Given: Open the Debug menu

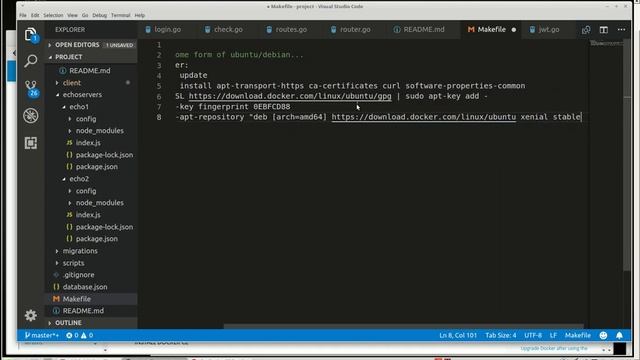Looking at the screenshot, I should (100, 15).
